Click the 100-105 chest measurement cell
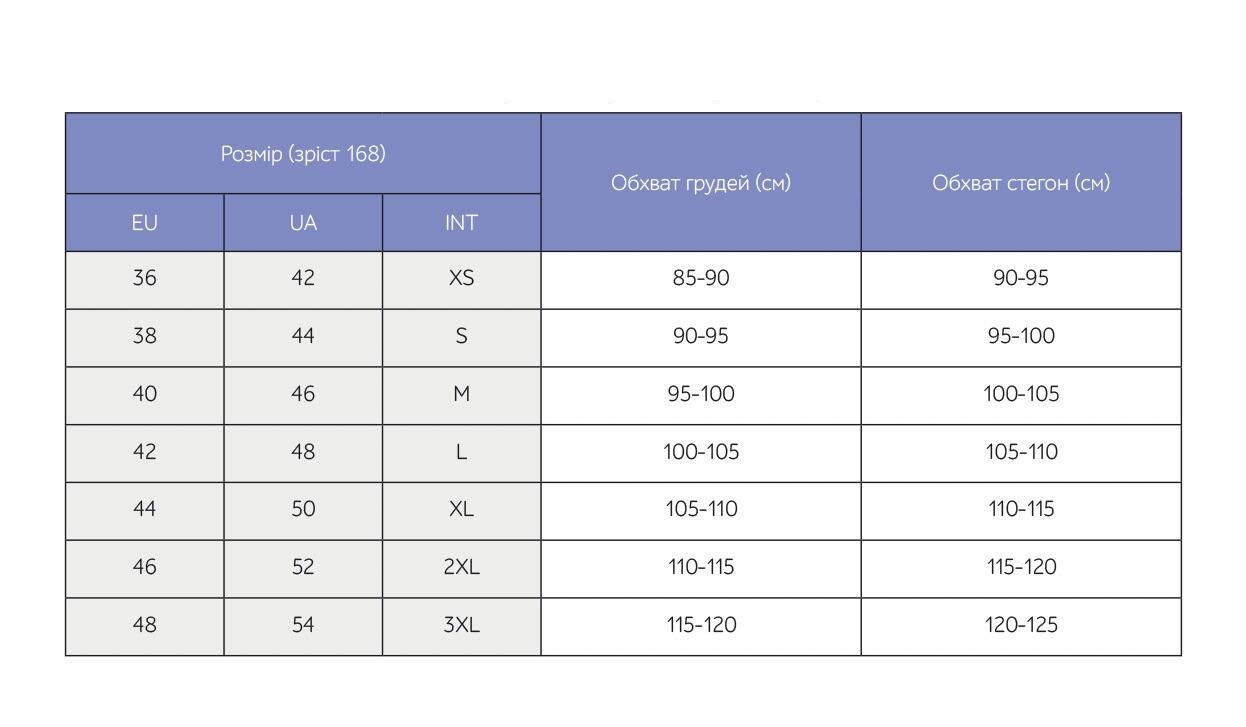The image size is (1246, 727). [701, 454]
